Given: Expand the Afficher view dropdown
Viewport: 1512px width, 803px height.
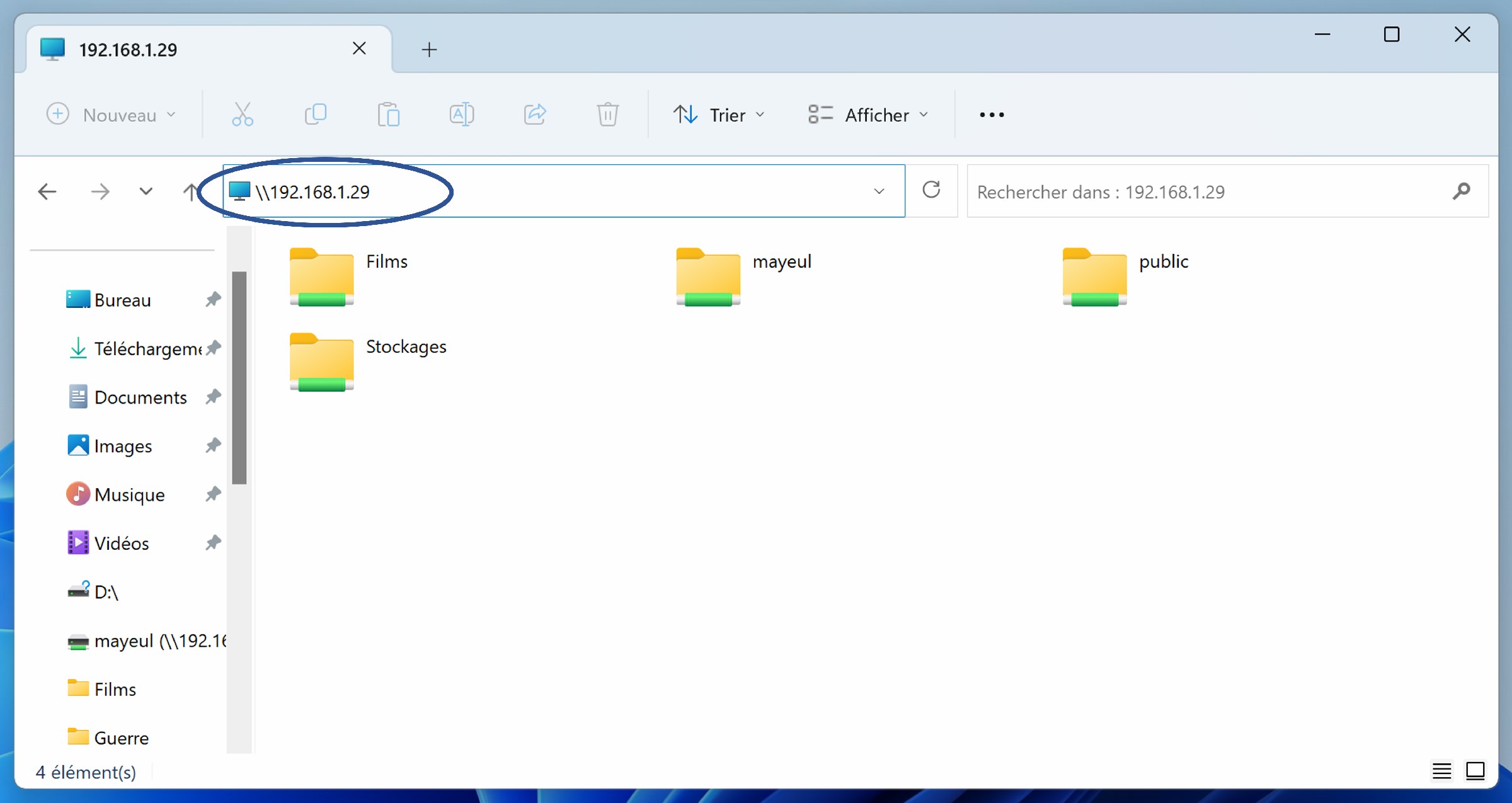Looking at the screenshot, I should pos(868,115).
